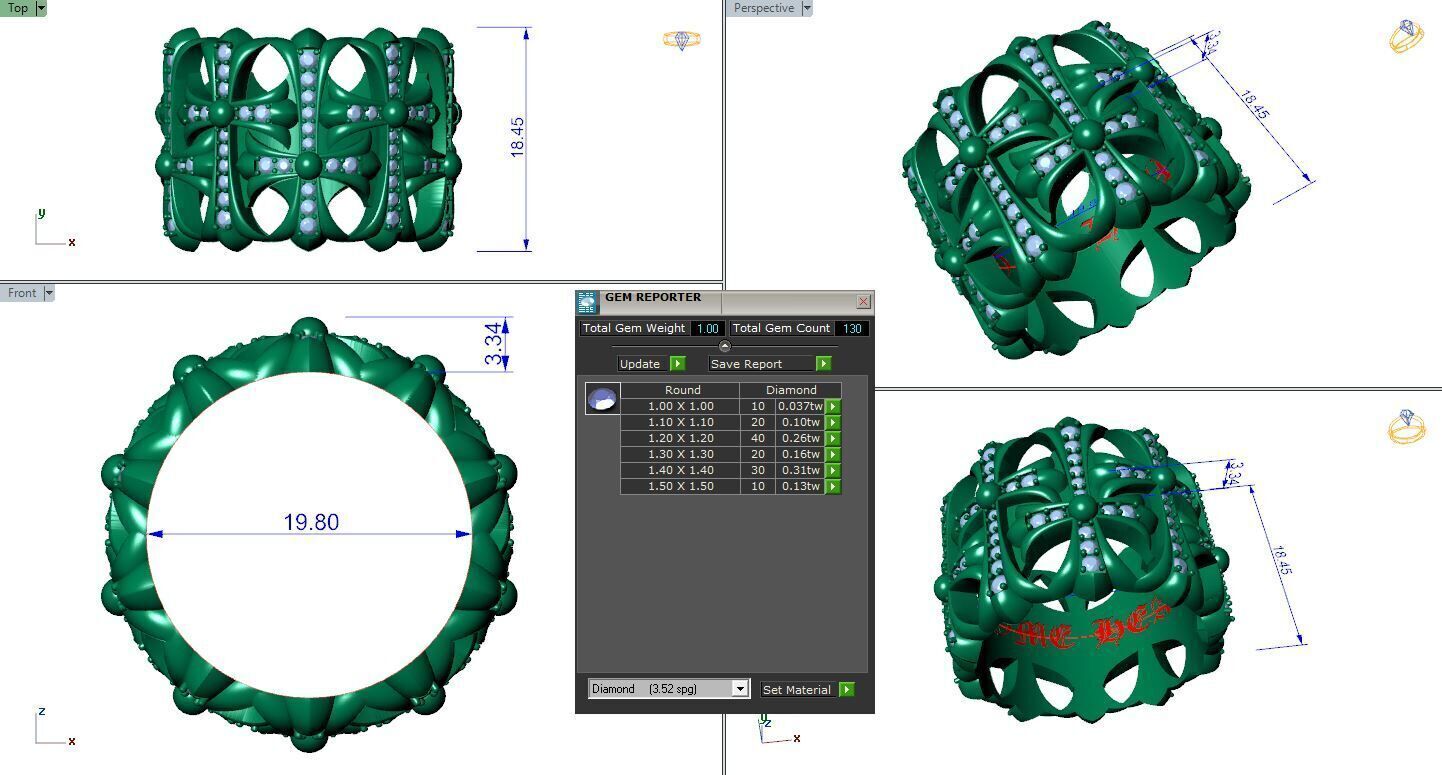Click the Update button

pos(643,364)
